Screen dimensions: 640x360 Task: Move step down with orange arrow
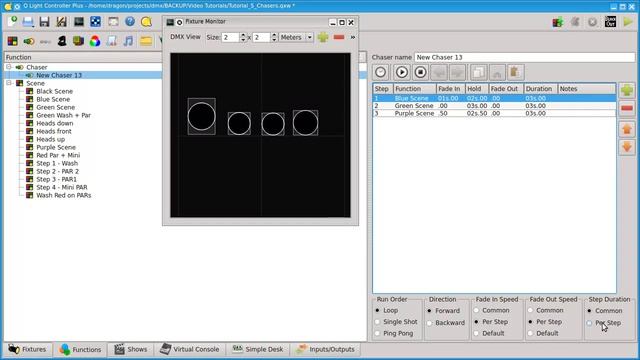[627, 147]
